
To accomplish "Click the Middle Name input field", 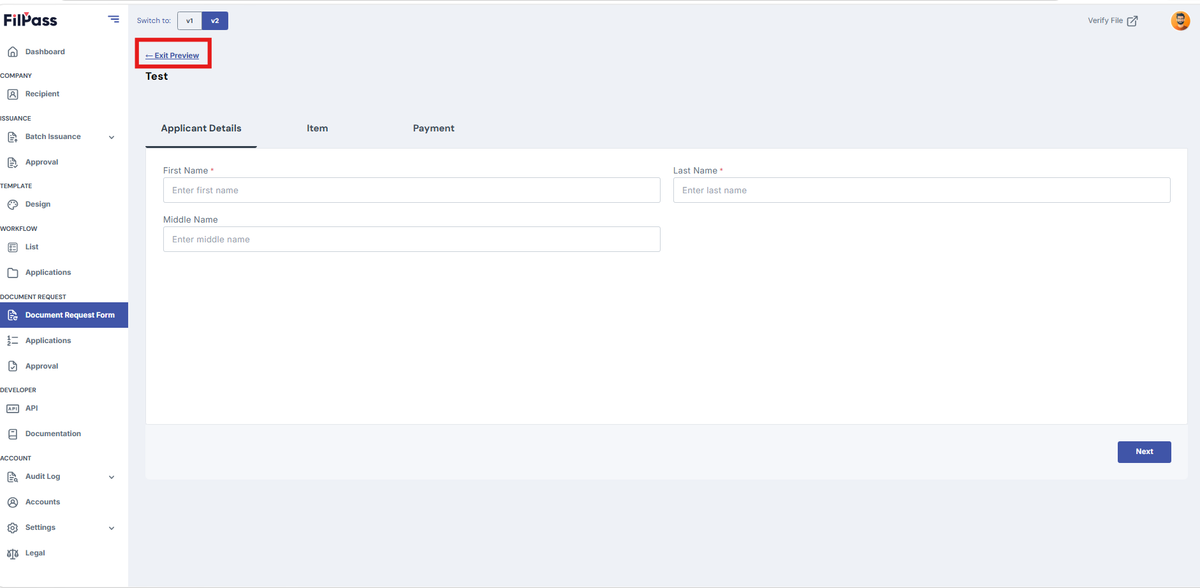I will (412, 239).
